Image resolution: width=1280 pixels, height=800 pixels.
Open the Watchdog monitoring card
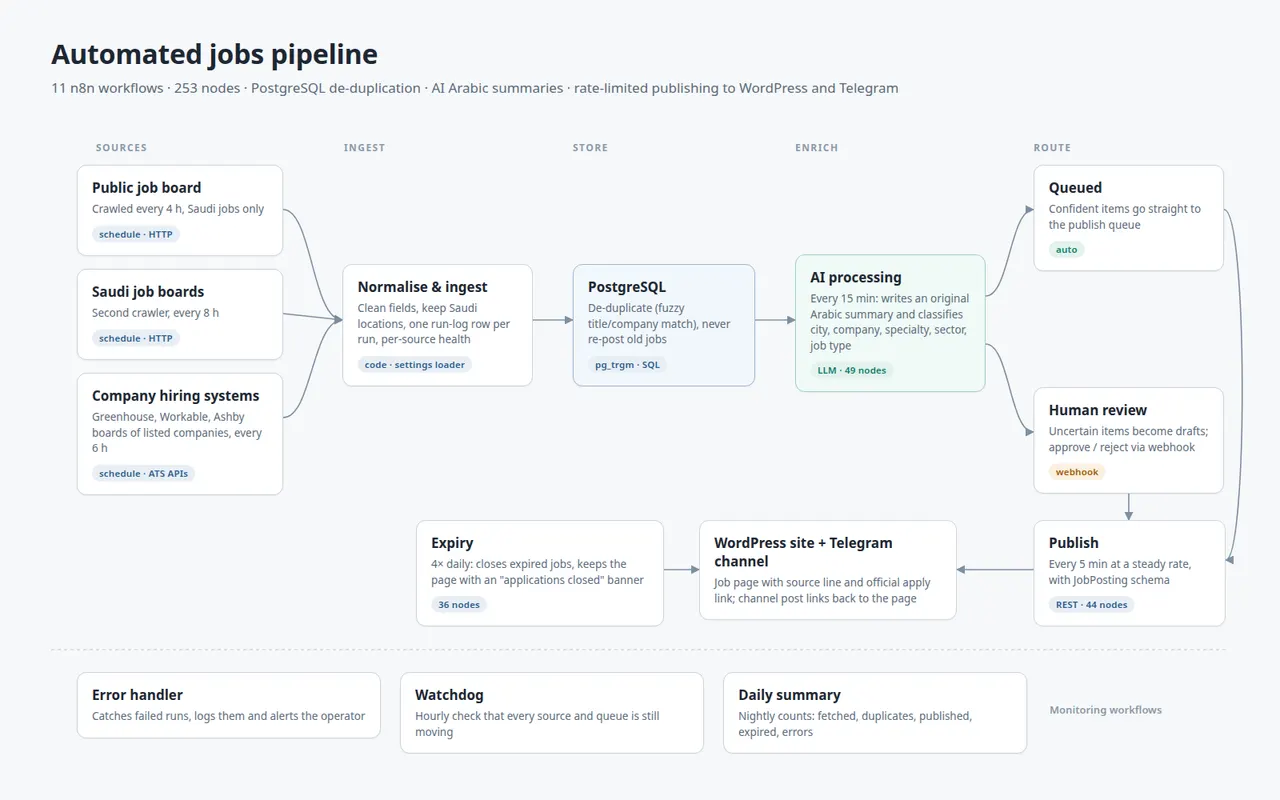tap(552, 713)
